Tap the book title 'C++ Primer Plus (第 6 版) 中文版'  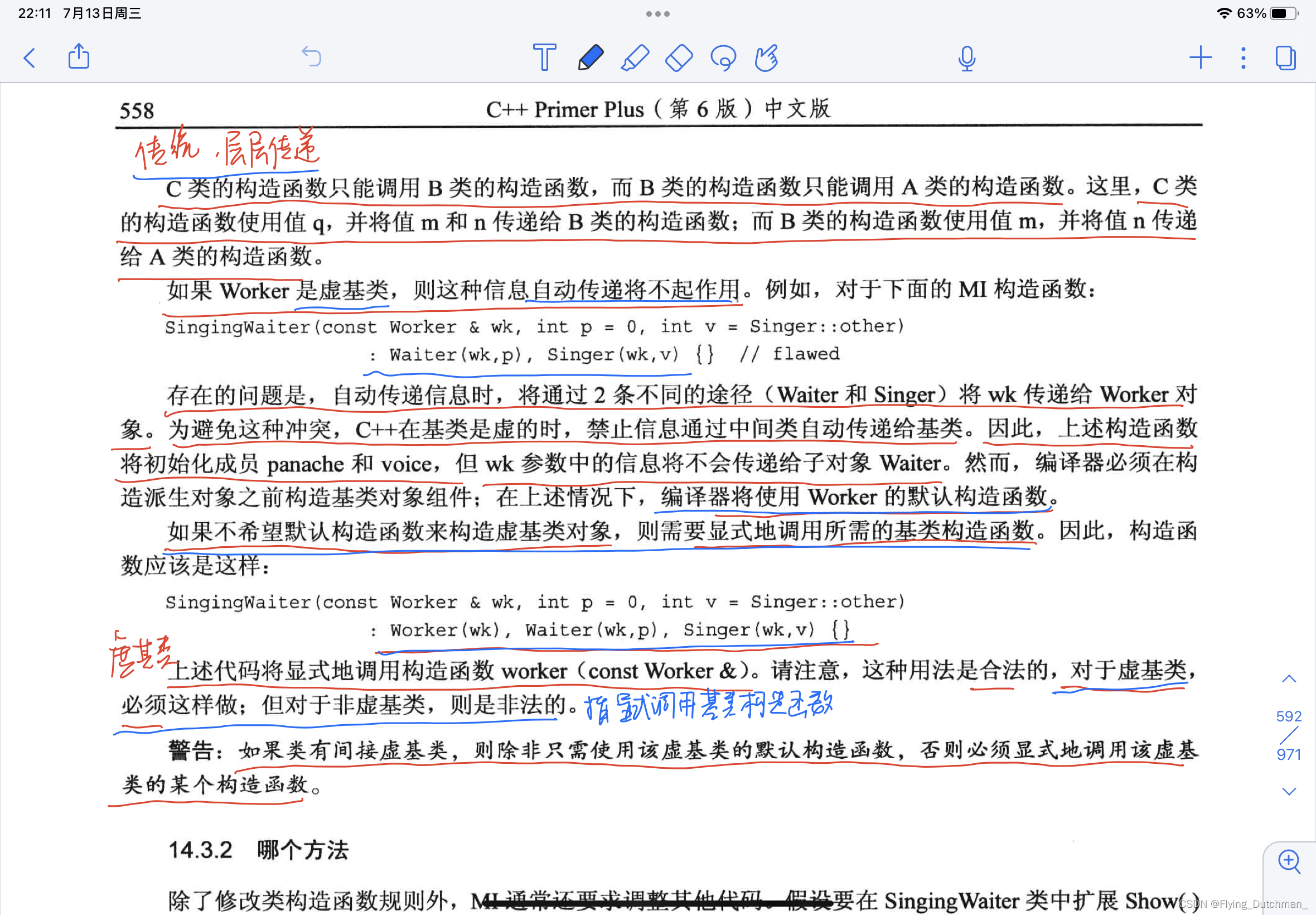657,109
